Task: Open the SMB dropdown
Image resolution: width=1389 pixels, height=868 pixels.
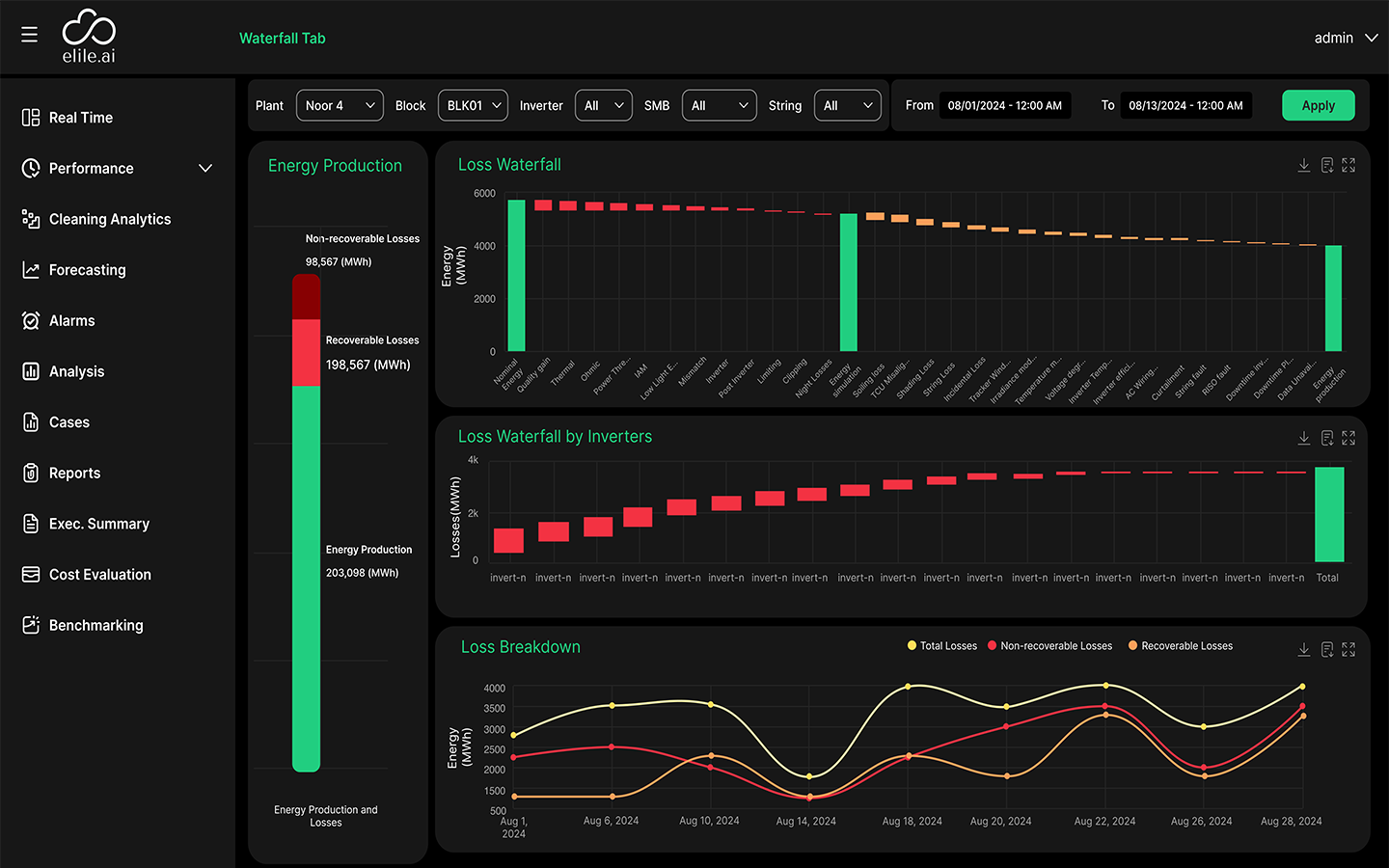Action: pyautogui.click(x=720, y=106)
